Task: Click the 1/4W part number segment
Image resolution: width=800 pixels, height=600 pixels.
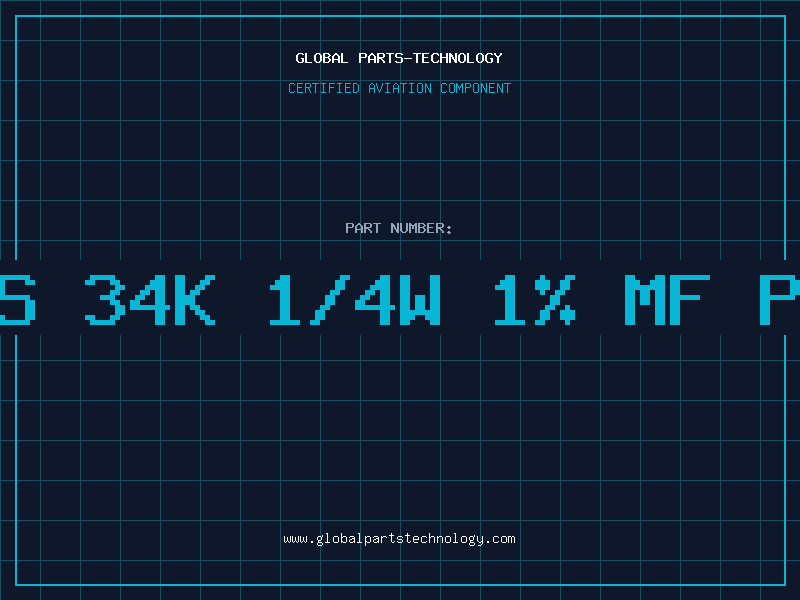Action: coord(355,300)
